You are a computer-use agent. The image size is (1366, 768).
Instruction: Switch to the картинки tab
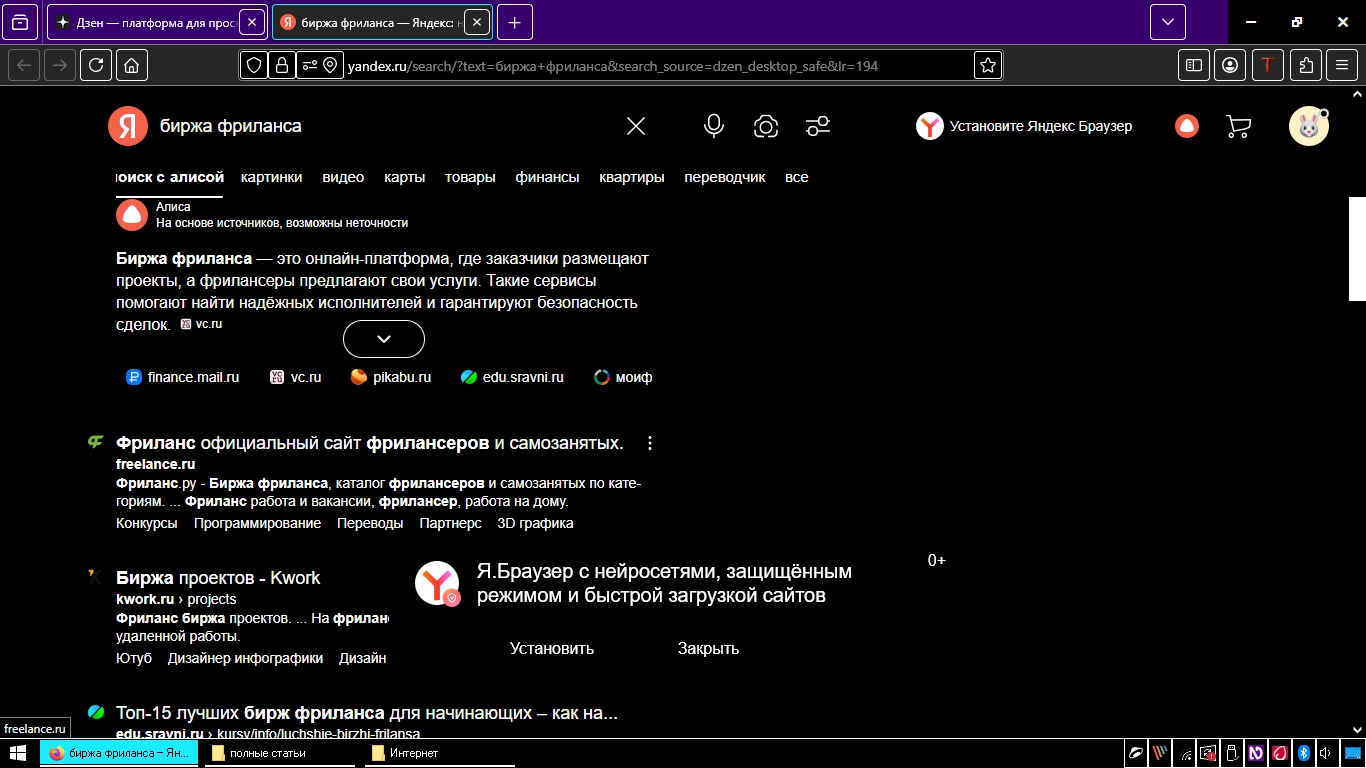point(269,177)
